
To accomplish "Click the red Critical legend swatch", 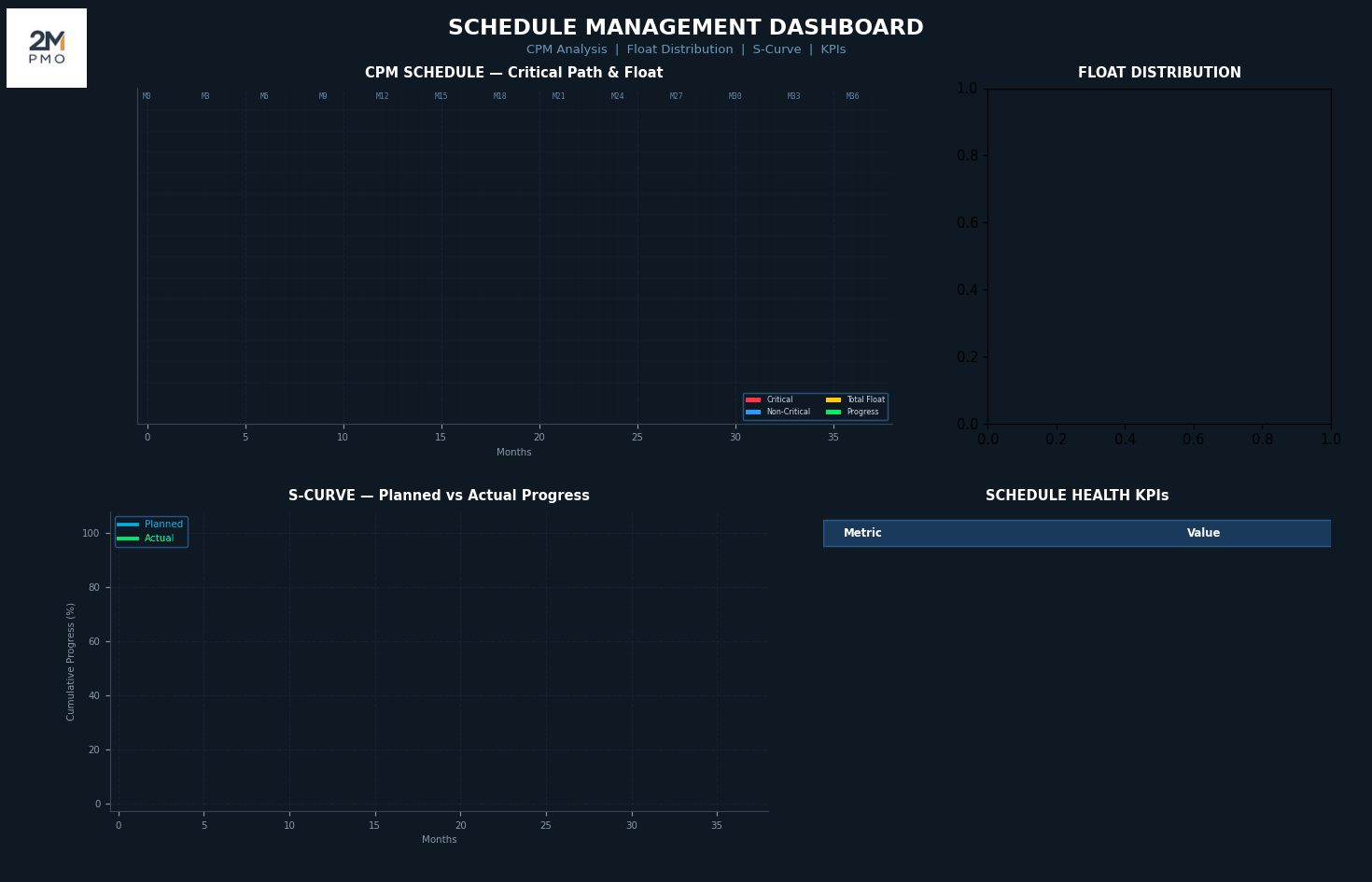I will point(753,400).
